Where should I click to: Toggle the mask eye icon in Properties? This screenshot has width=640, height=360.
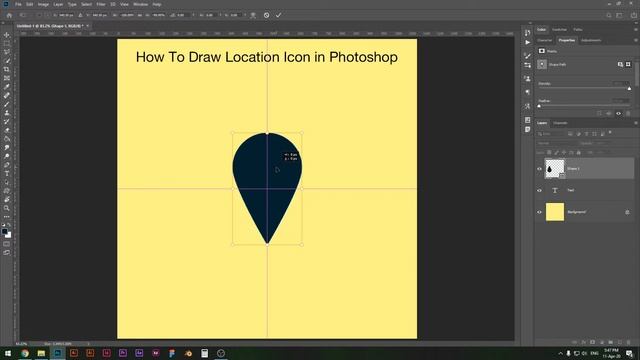pos(618,113)
